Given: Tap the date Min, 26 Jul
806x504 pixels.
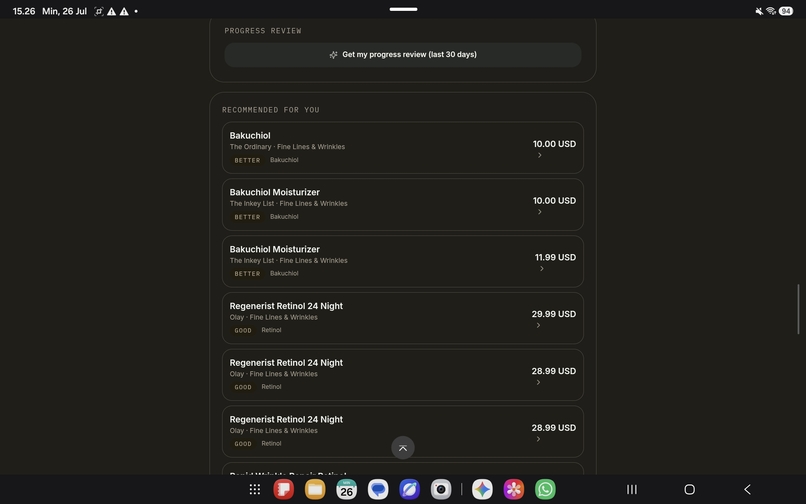Looking at the screenshot, I should 64,11.
